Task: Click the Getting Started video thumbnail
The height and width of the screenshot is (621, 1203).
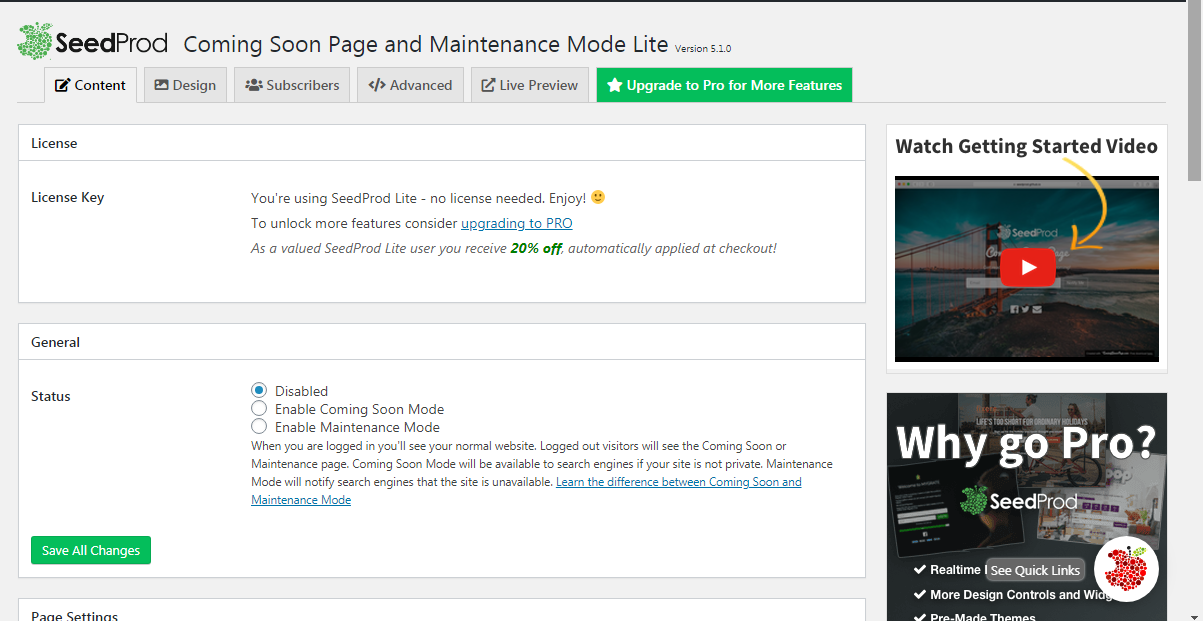Action: (1027, 268)
